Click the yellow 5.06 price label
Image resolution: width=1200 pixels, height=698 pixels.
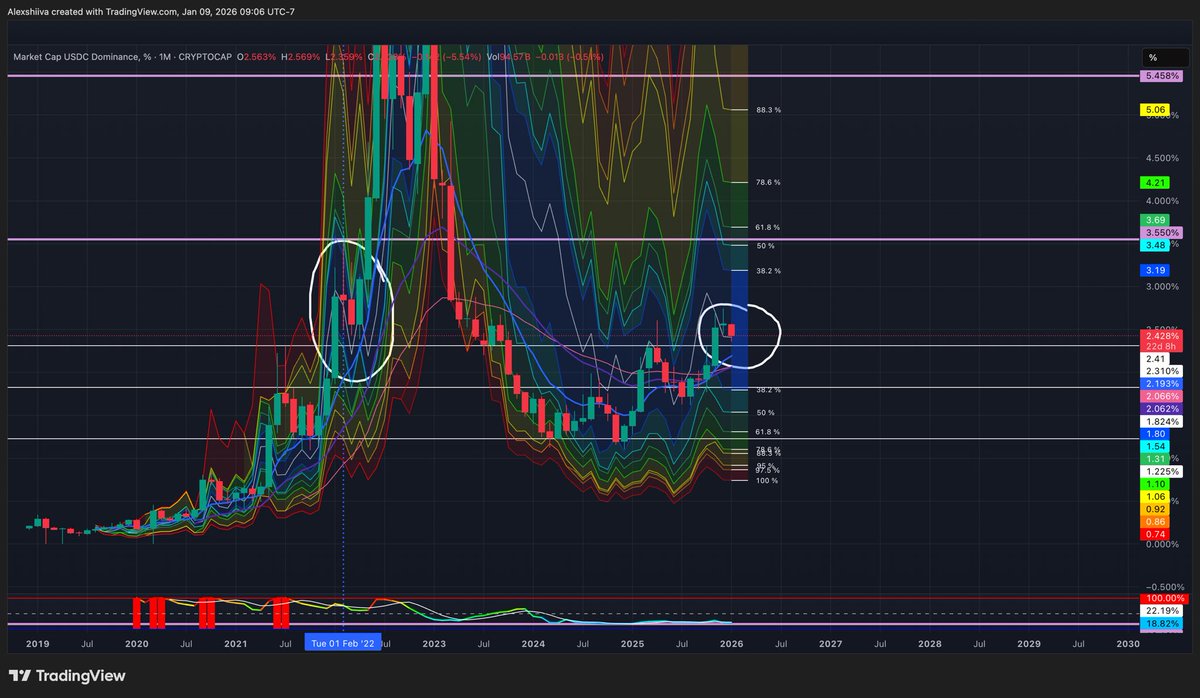1154,109
